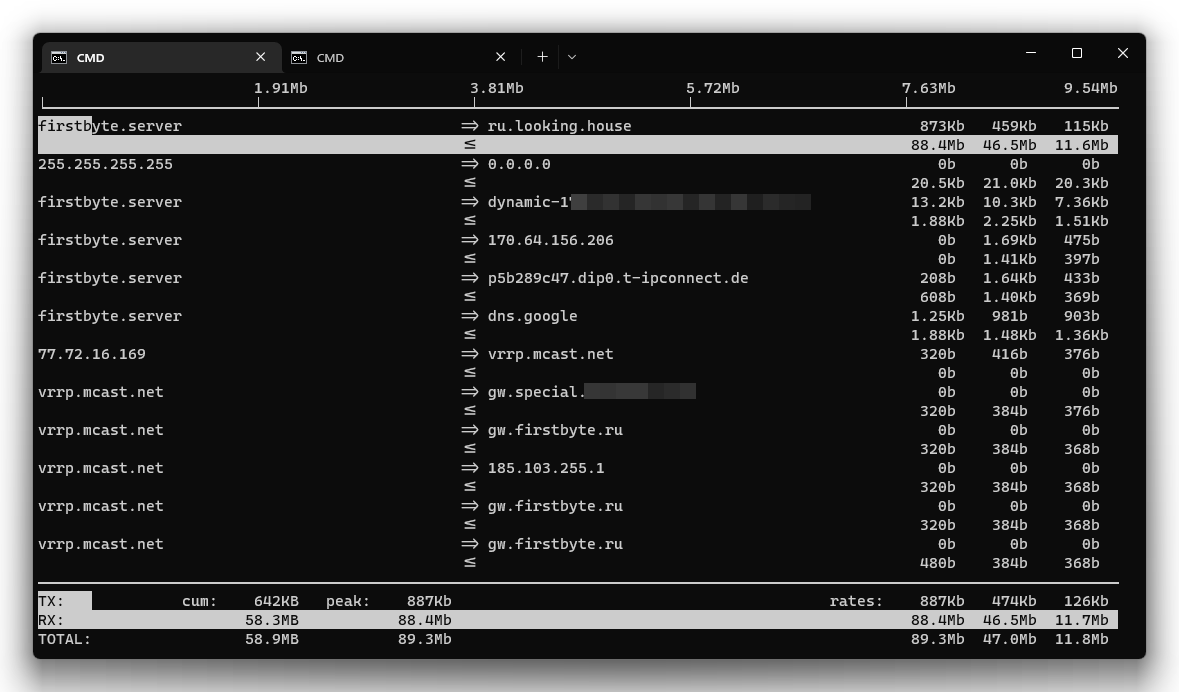Click the close X on the active CMD tab
This screenshot has width=1179, height=692.
click(260, 57)
